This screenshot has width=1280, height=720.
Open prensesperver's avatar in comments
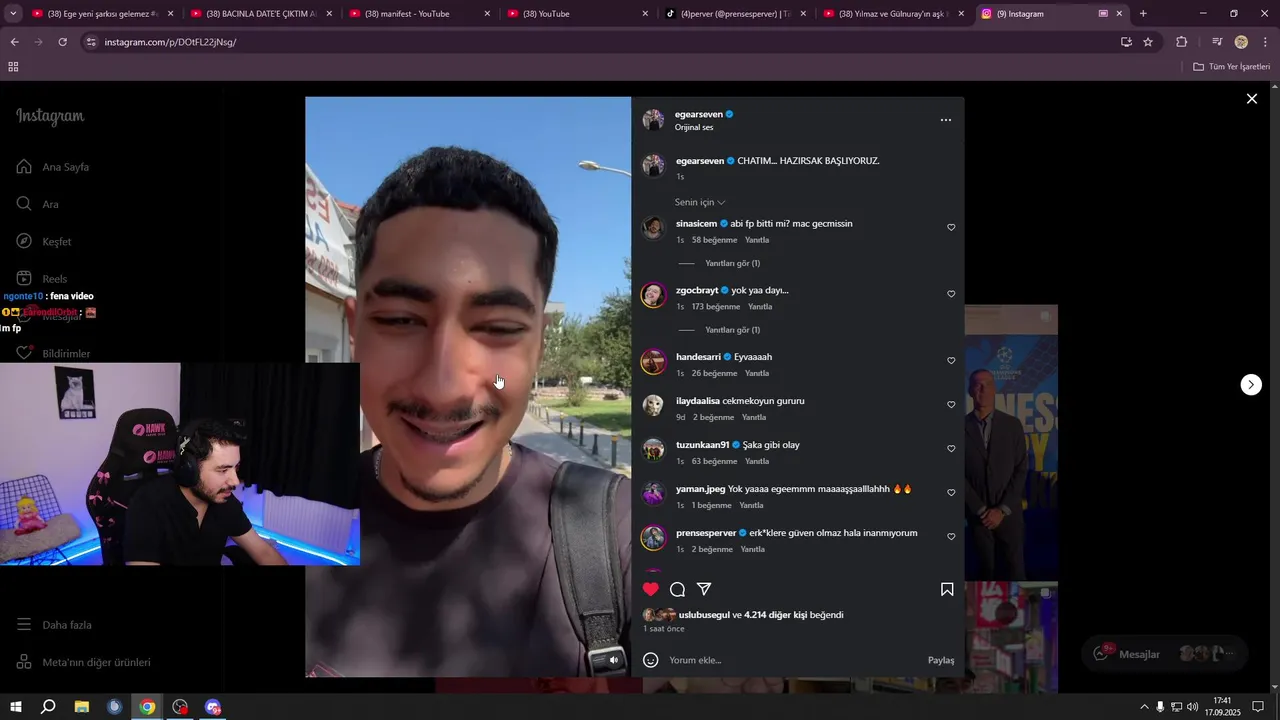tap(653, 538)
